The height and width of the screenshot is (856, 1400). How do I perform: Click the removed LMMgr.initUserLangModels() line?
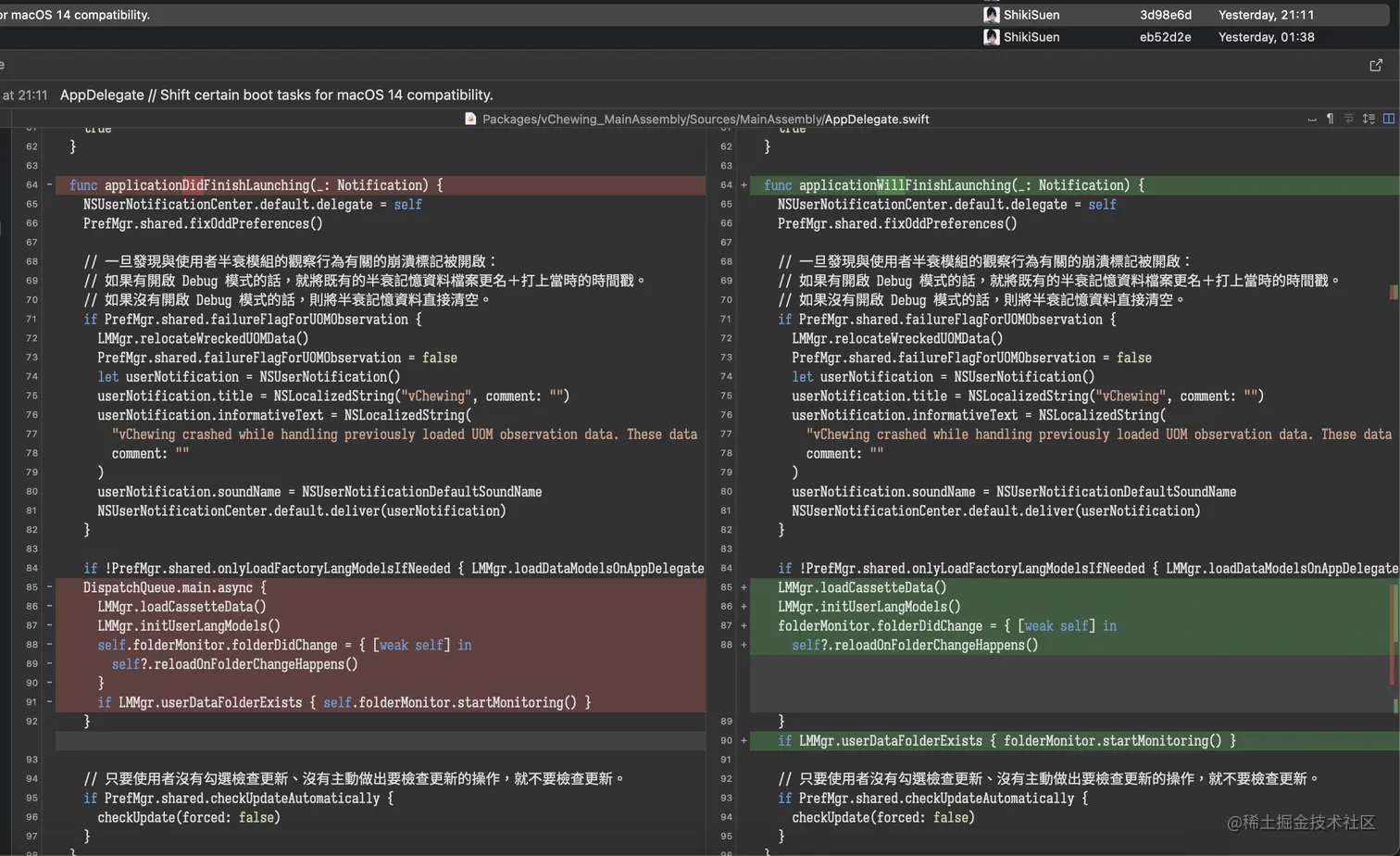381,626
